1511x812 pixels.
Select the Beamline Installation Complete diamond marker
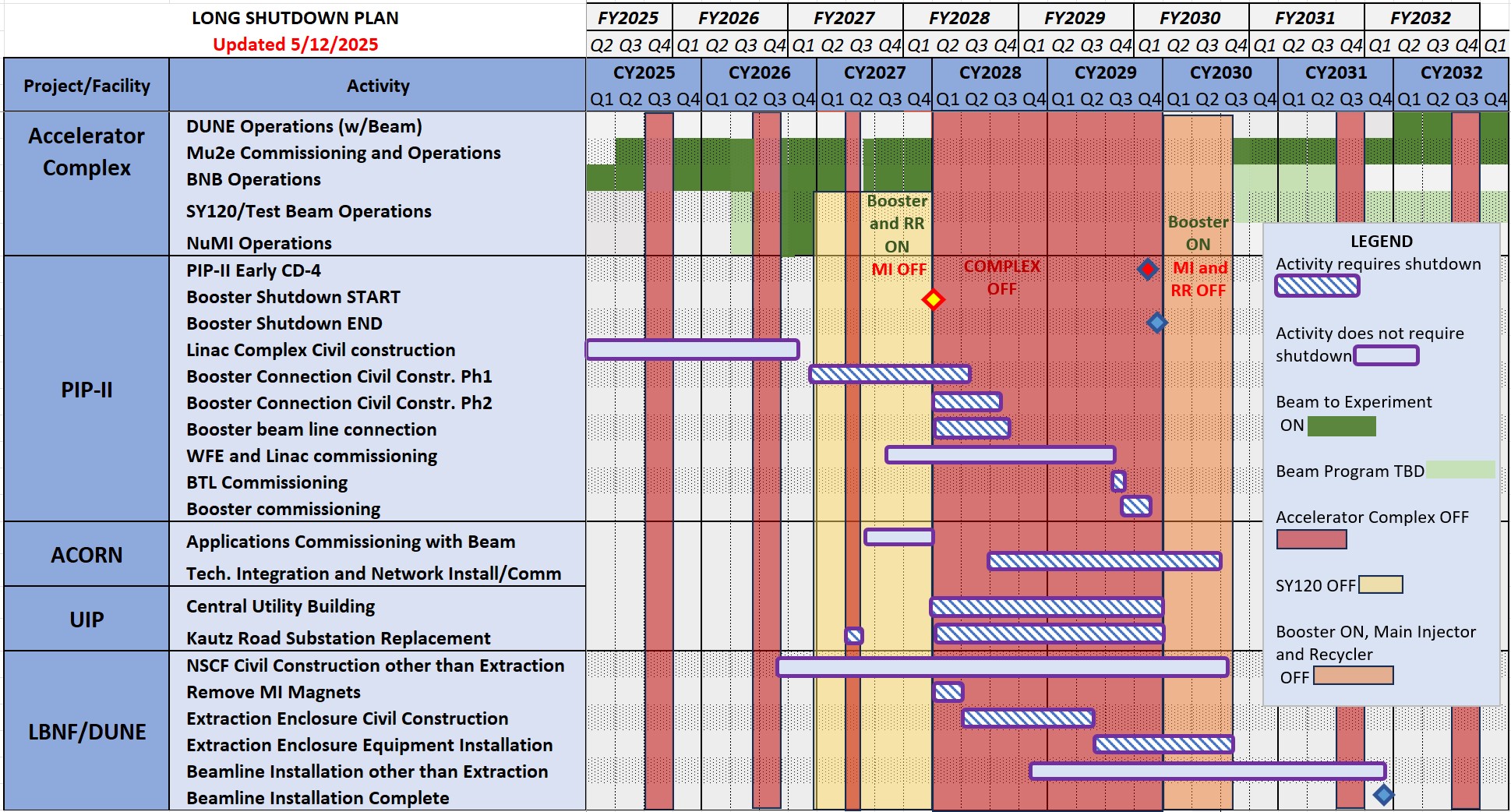(x=1383, y=795)
